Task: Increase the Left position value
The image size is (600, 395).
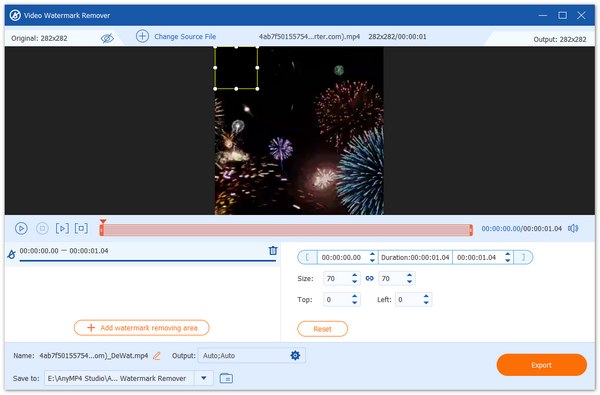Action: point(426,296)
